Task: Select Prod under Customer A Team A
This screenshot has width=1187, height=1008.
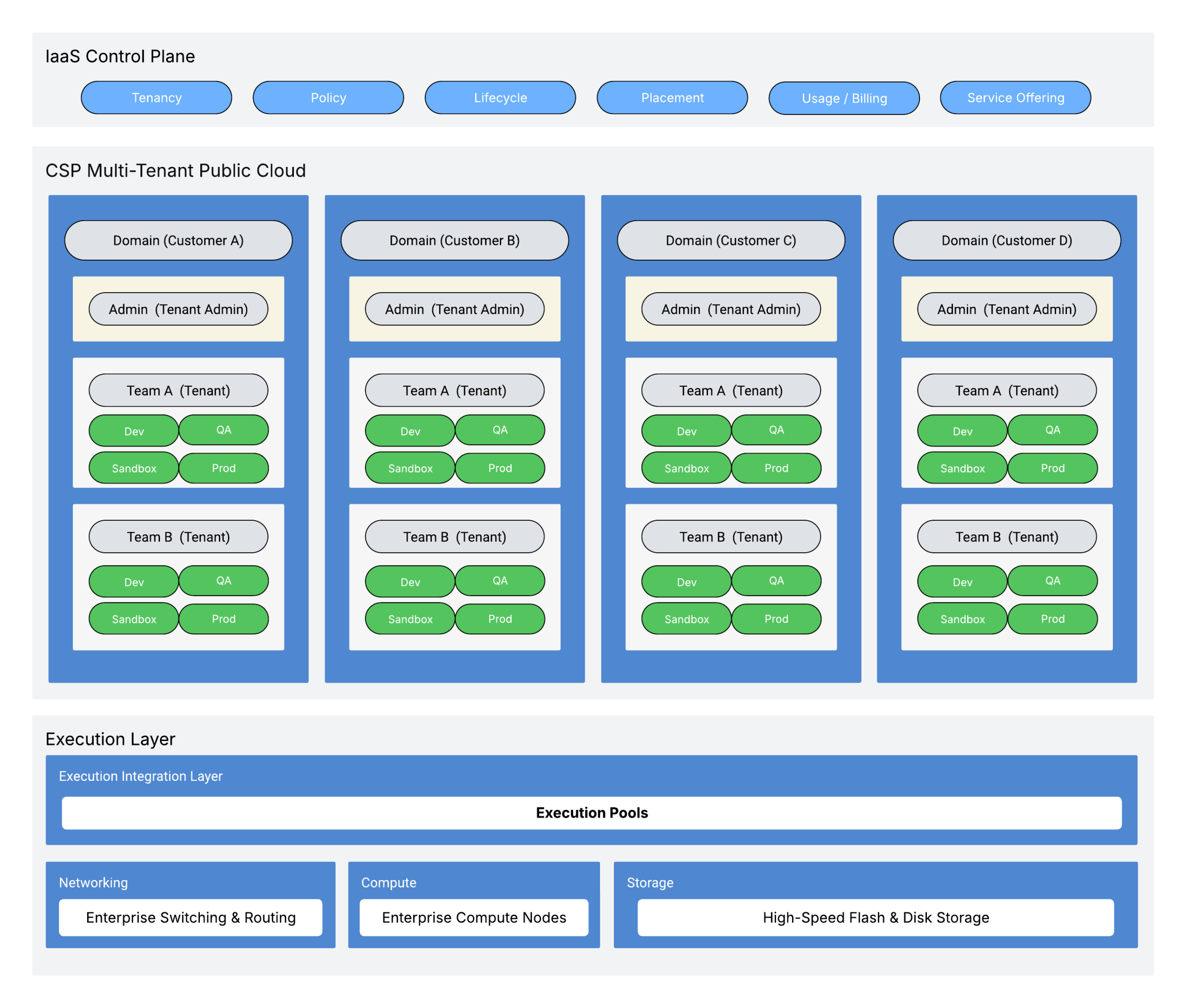Action: pyautogui.click(x=224, y=468)
